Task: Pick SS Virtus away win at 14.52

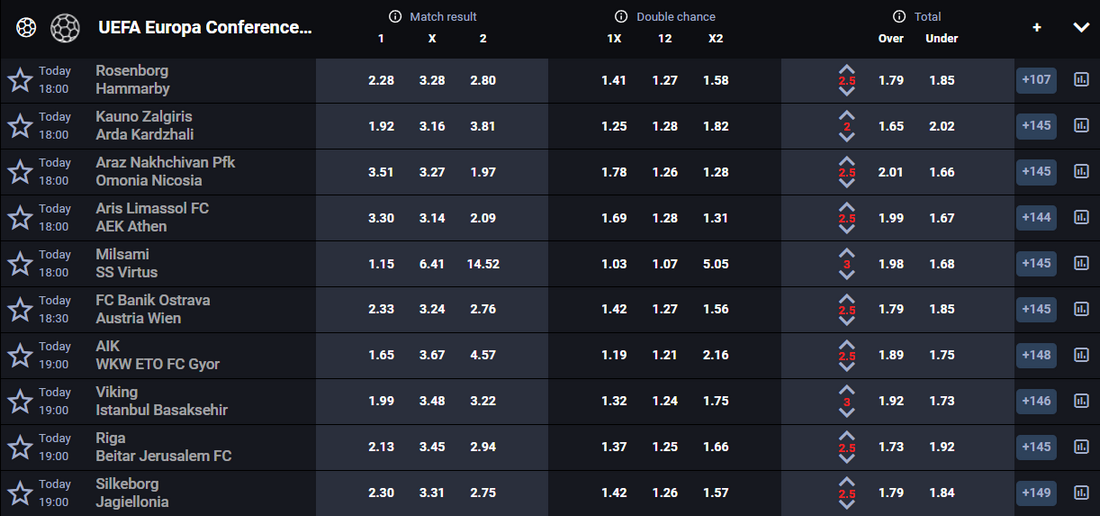Action: (483, 264)
